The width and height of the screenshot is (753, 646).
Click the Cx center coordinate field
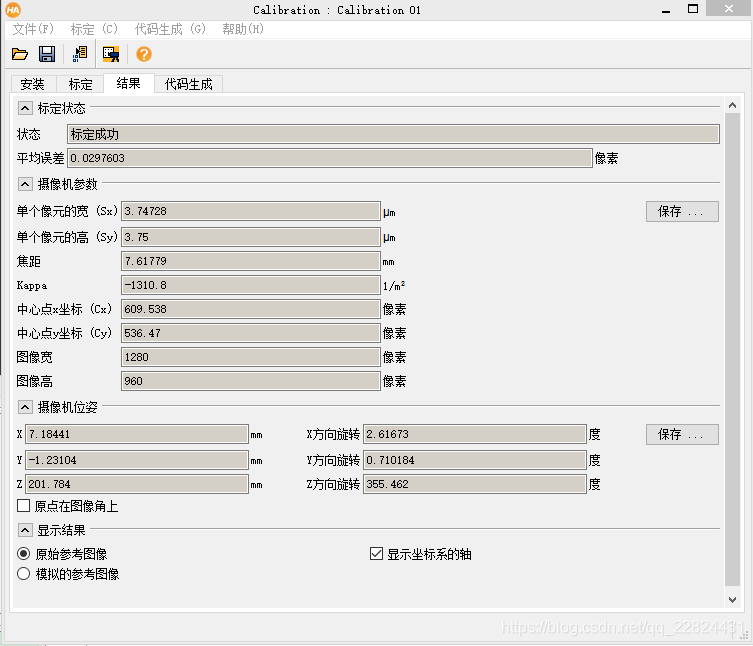[251, 309]
